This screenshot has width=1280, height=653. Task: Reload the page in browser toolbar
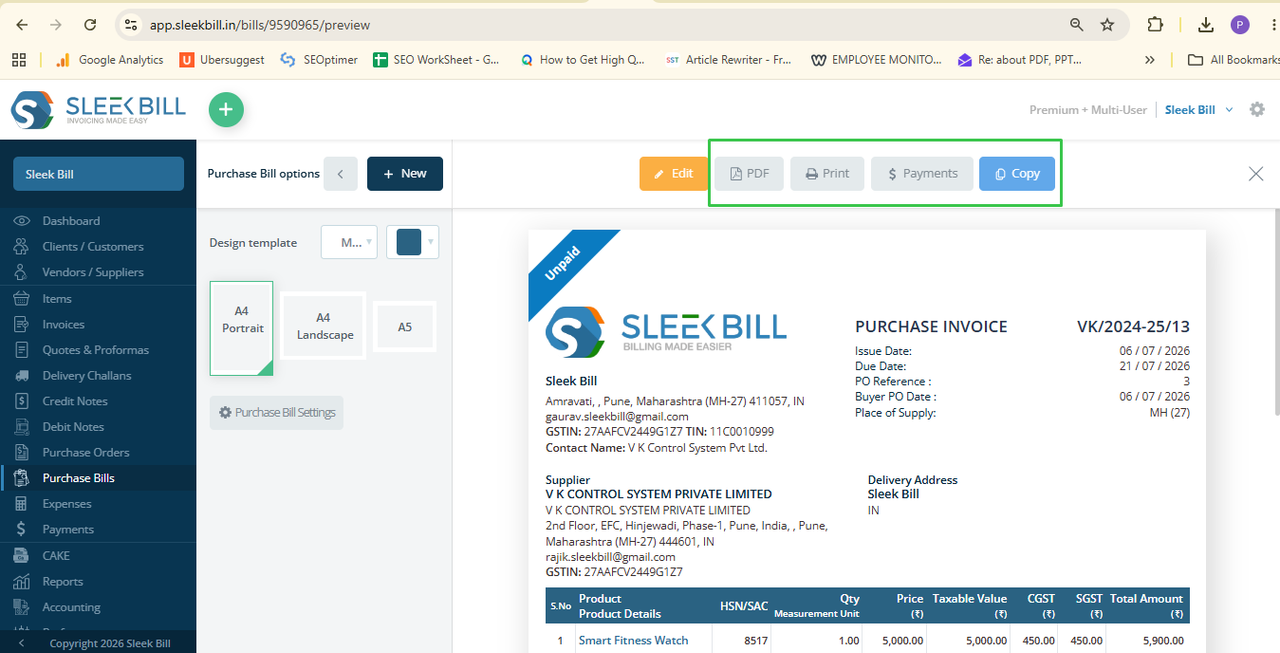[91, 25]
